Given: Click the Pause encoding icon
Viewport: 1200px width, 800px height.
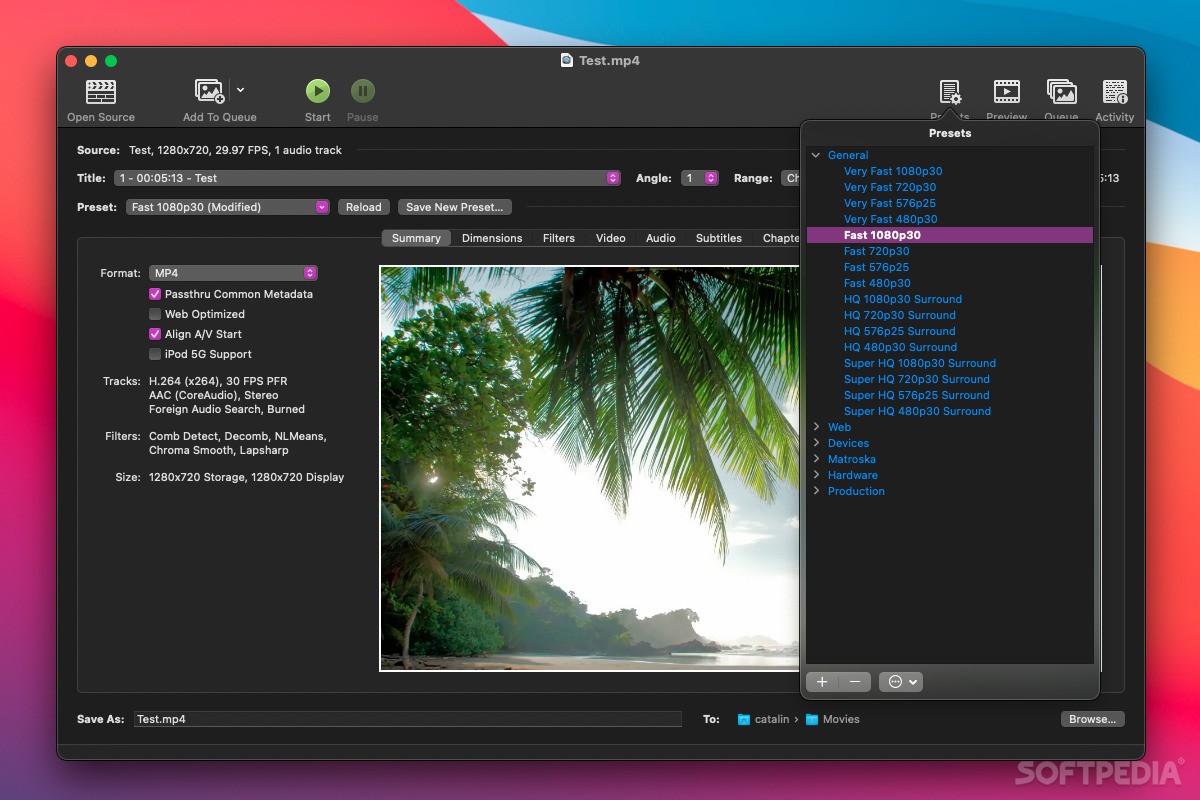Looking at the screenshot, I should tap(362, 91).
